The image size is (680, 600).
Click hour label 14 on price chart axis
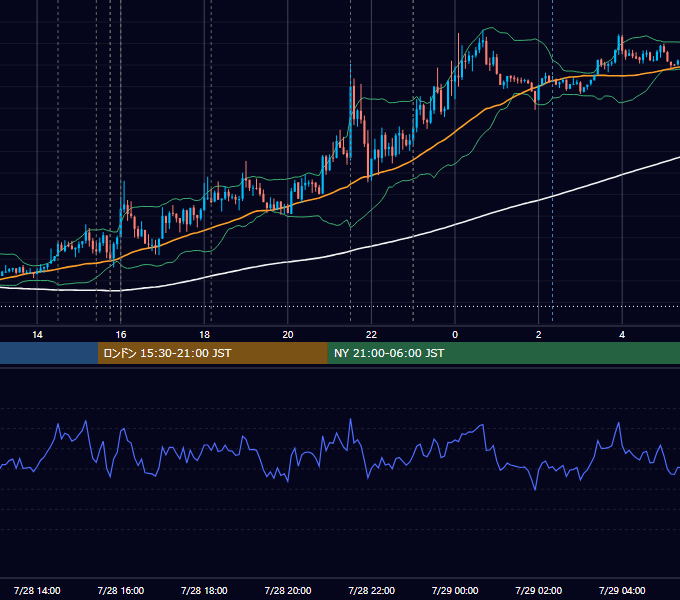coord(37,335)
